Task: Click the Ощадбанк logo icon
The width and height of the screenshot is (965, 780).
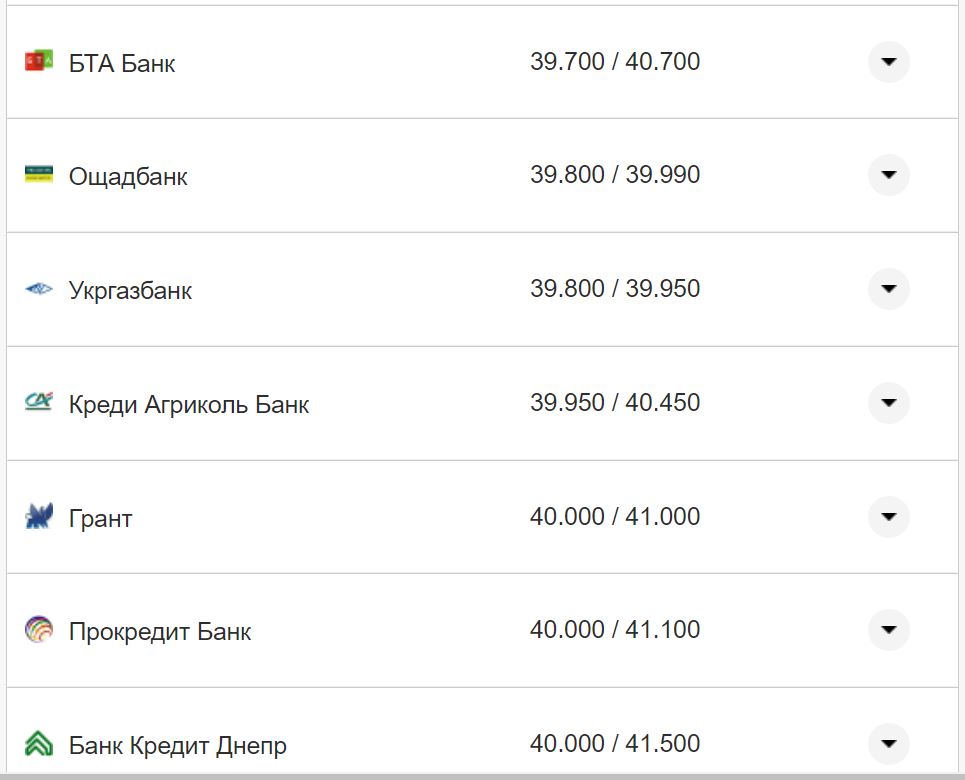Action: click(38, 174)
